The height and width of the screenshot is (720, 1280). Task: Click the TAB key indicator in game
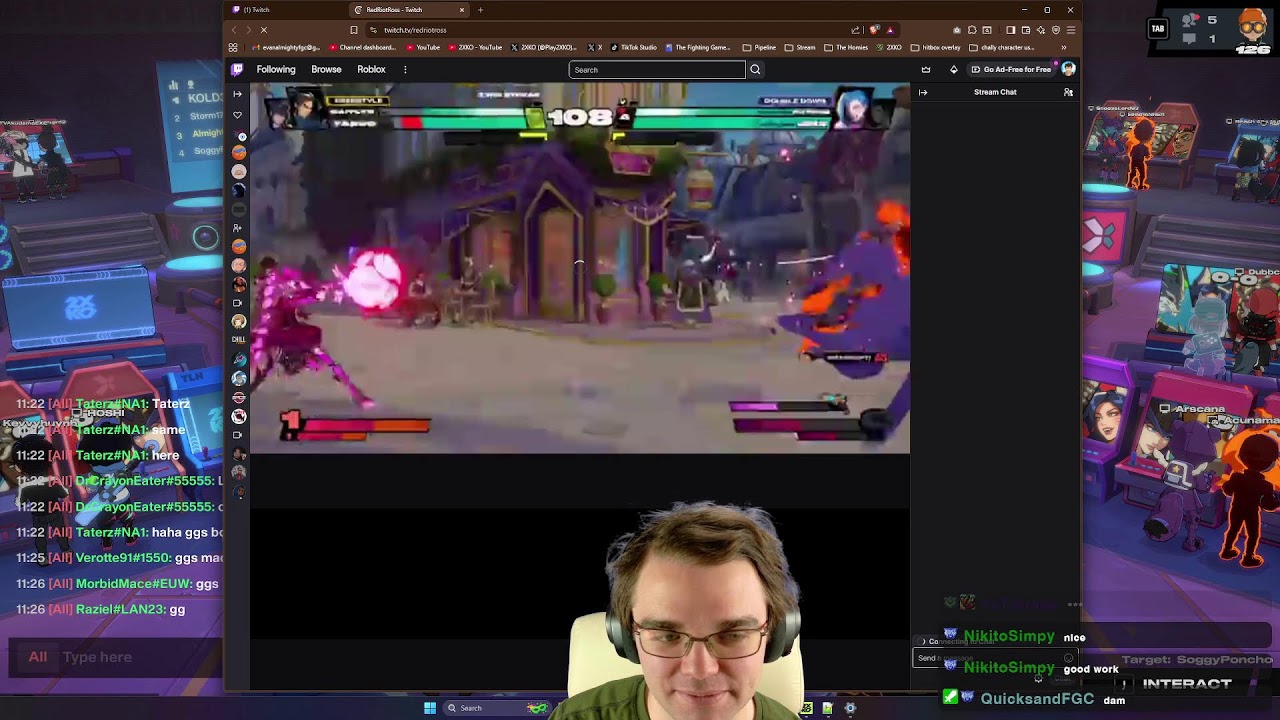[1158, 29]
